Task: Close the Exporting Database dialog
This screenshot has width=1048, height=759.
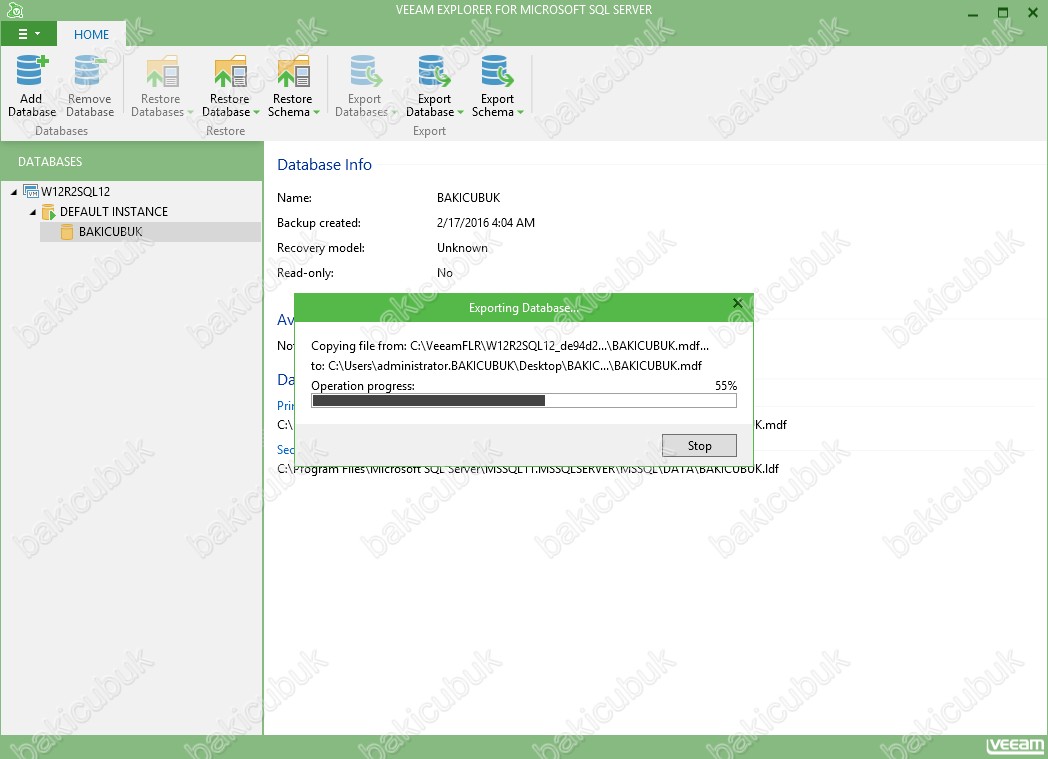Action: pos(737,303)
